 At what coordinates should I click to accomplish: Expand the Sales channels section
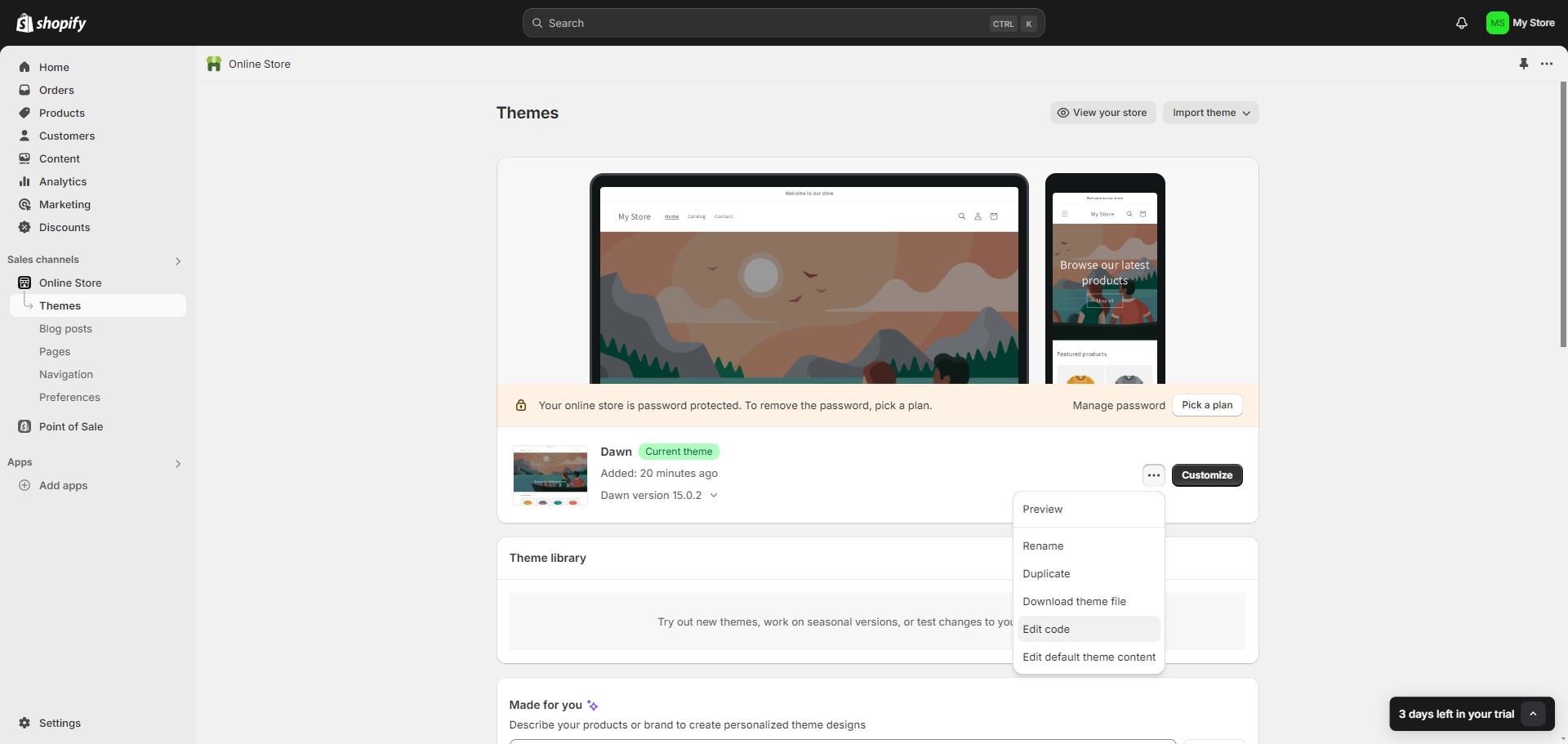coord(177,261)
